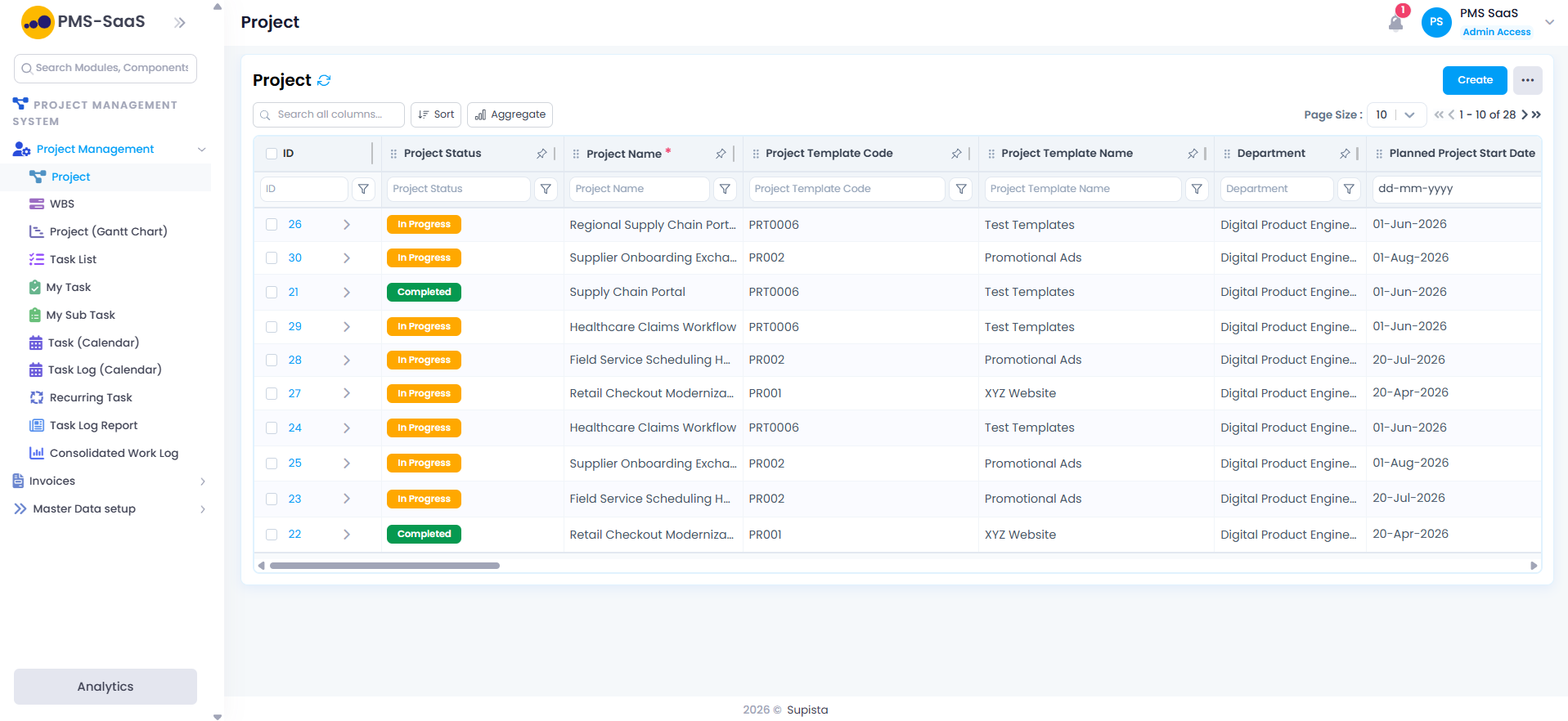Click Project Template Name column drag handle

coord(991,154)
